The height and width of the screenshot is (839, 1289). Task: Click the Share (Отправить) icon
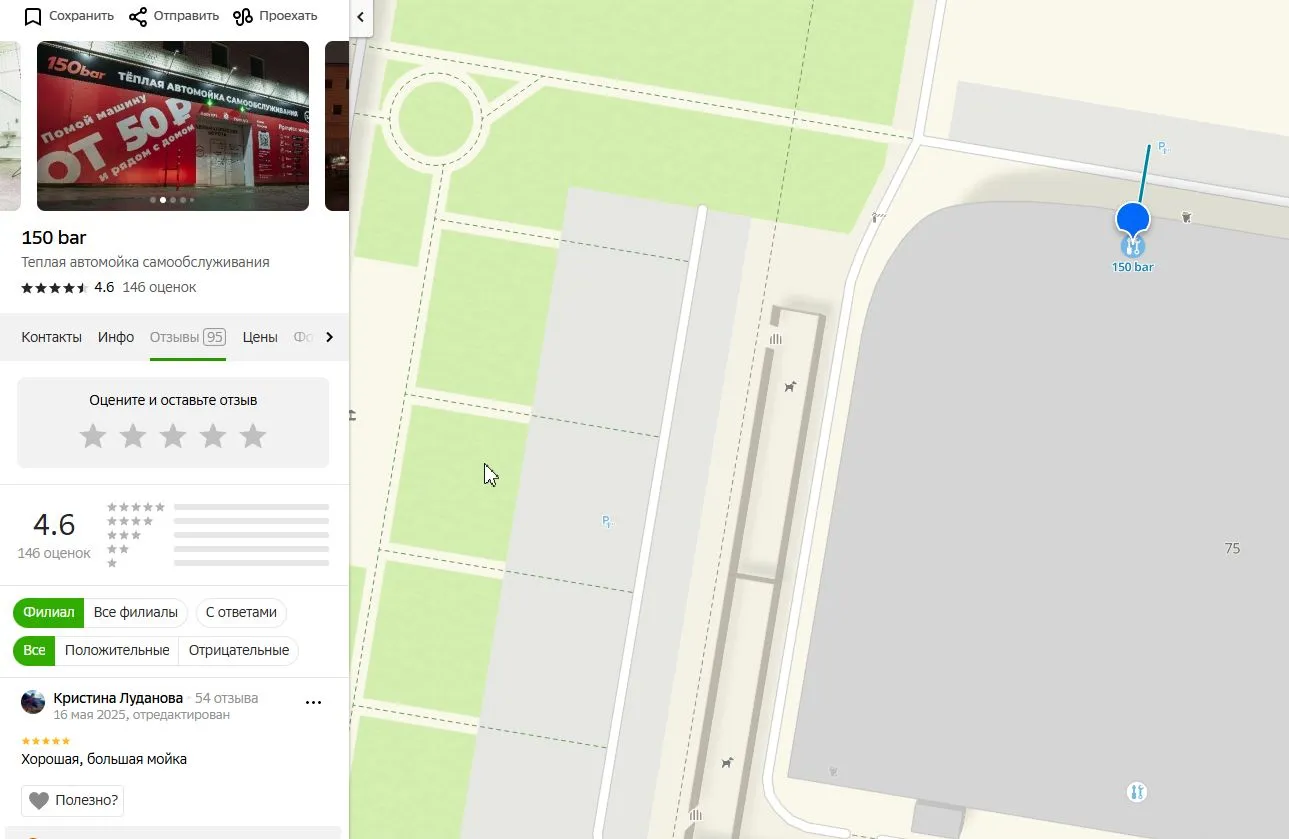pyautogui.click(x=138, y=16)
